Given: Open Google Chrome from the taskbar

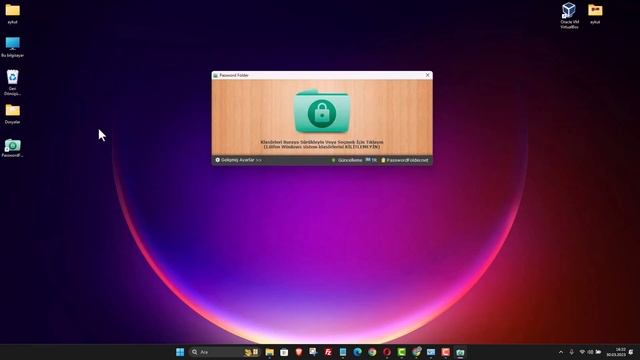Looking at the screenshot, I should click(x=372, y=352).
